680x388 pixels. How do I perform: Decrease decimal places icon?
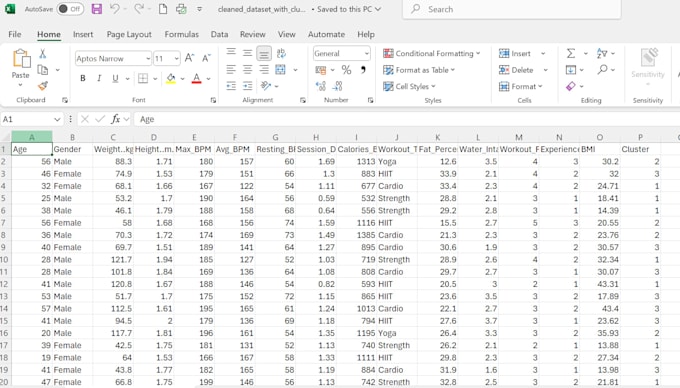tap(338, 86)
